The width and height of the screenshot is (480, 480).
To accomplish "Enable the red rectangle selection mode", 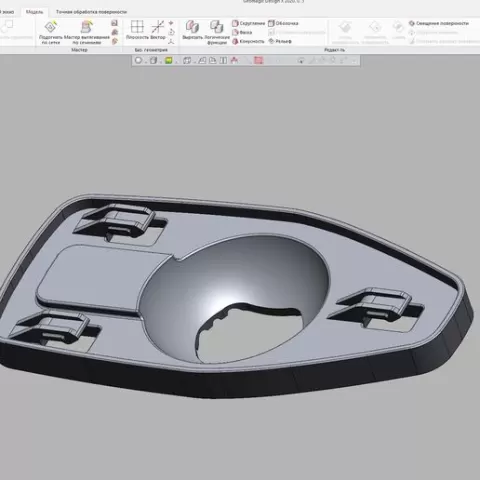I will [258, 60].
